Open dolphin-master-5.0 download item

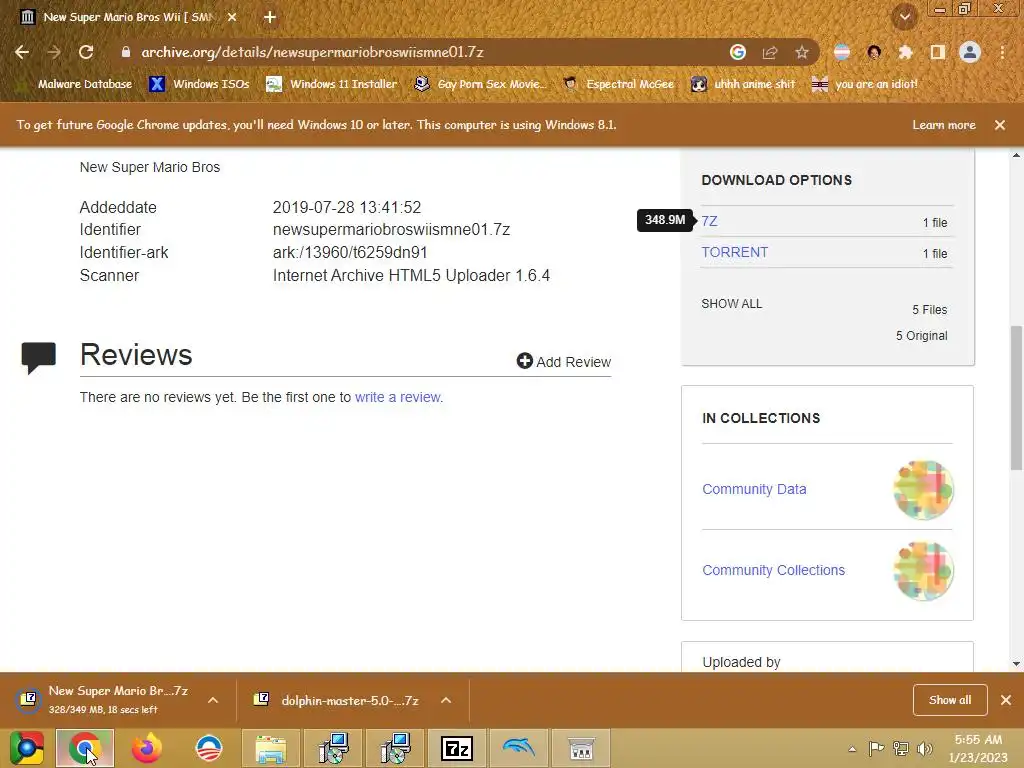(x=338, y=700)
